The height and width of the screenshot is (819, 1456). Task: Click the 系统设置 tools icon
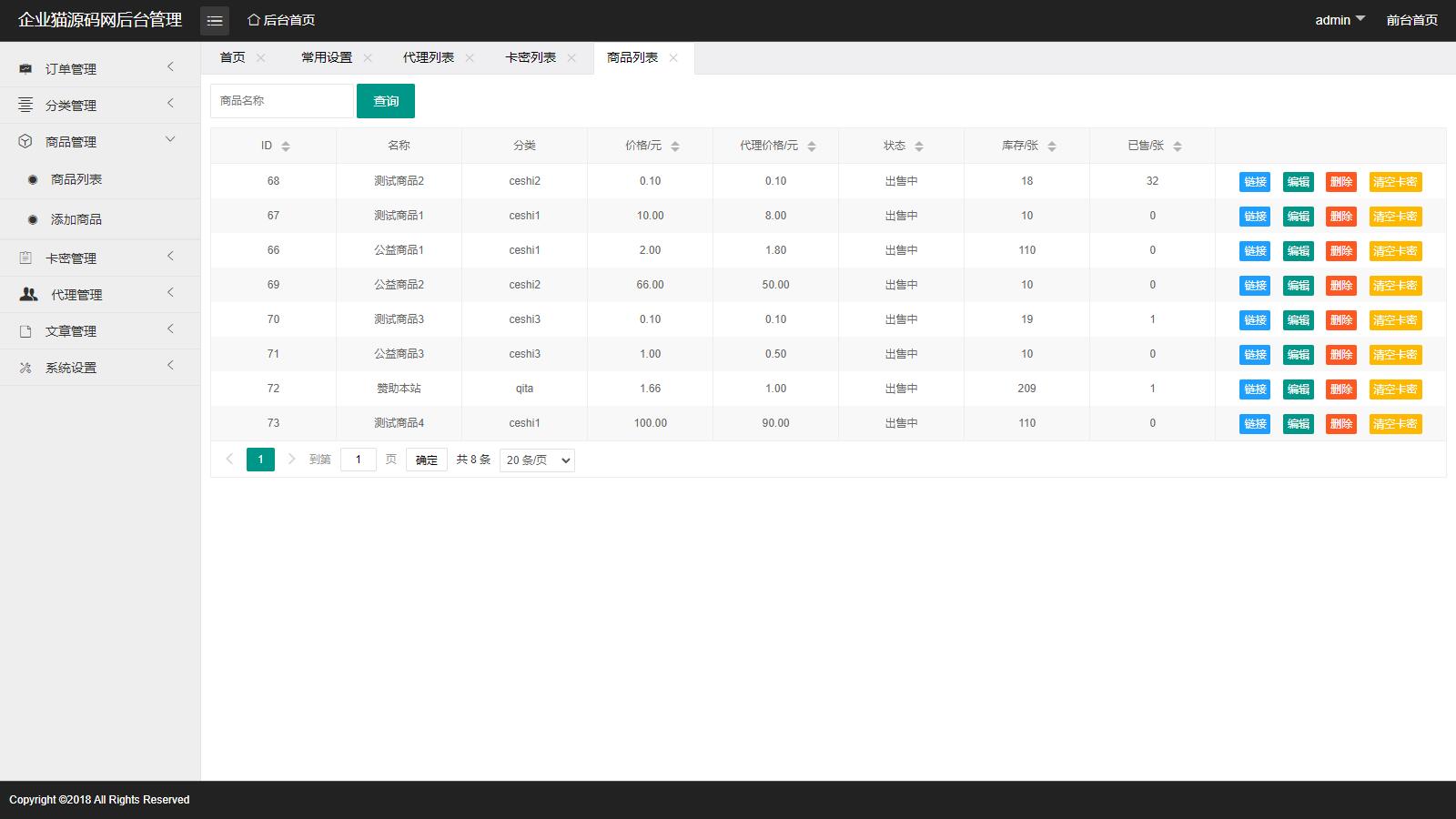coord(25,368)
